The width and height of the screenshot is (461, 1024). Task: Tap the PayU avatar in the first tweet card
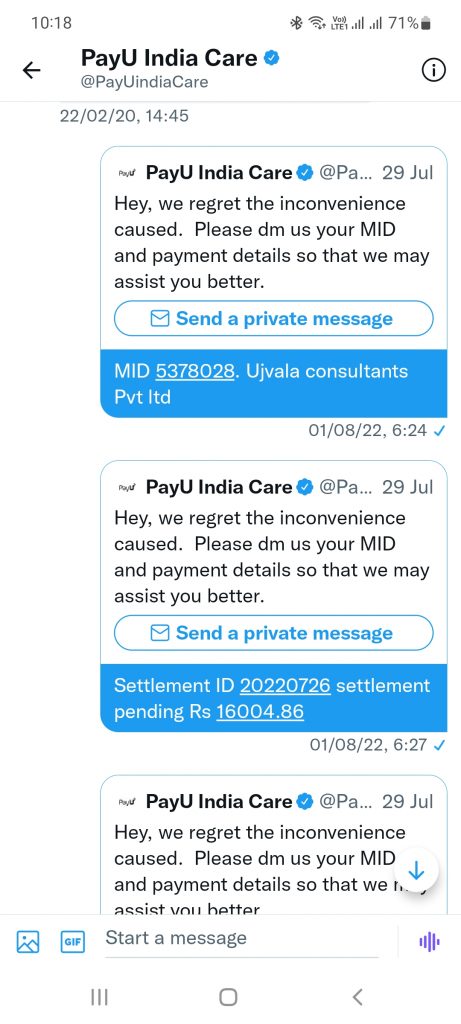pos(127,173)
